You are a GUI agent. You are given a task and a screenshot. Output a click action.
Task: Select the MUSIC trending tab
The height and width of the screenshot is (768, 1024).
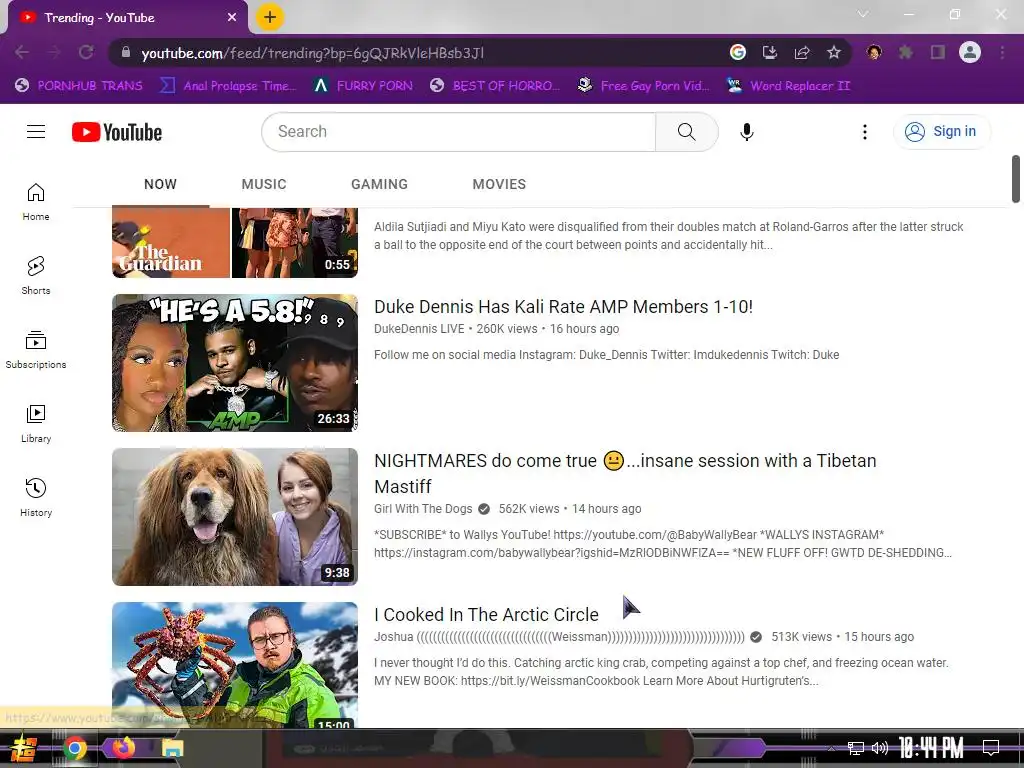[x=264, y=184]
